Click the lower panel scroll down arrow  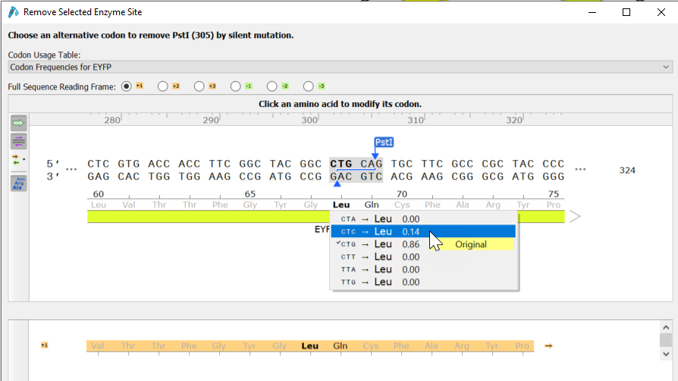666,354
